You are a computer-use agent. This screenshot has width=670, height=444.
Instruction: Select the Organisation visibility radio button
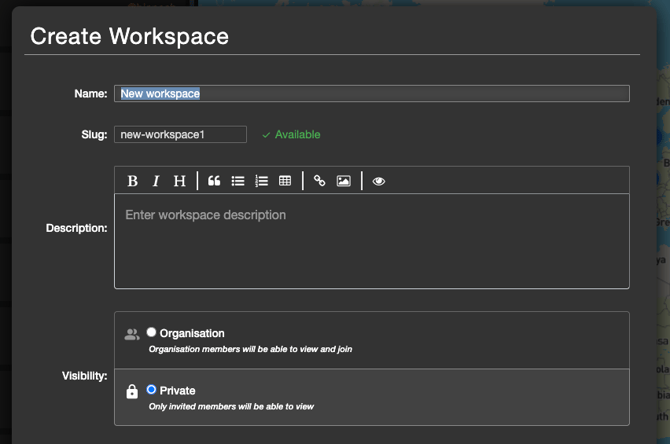tap(151, 332)
